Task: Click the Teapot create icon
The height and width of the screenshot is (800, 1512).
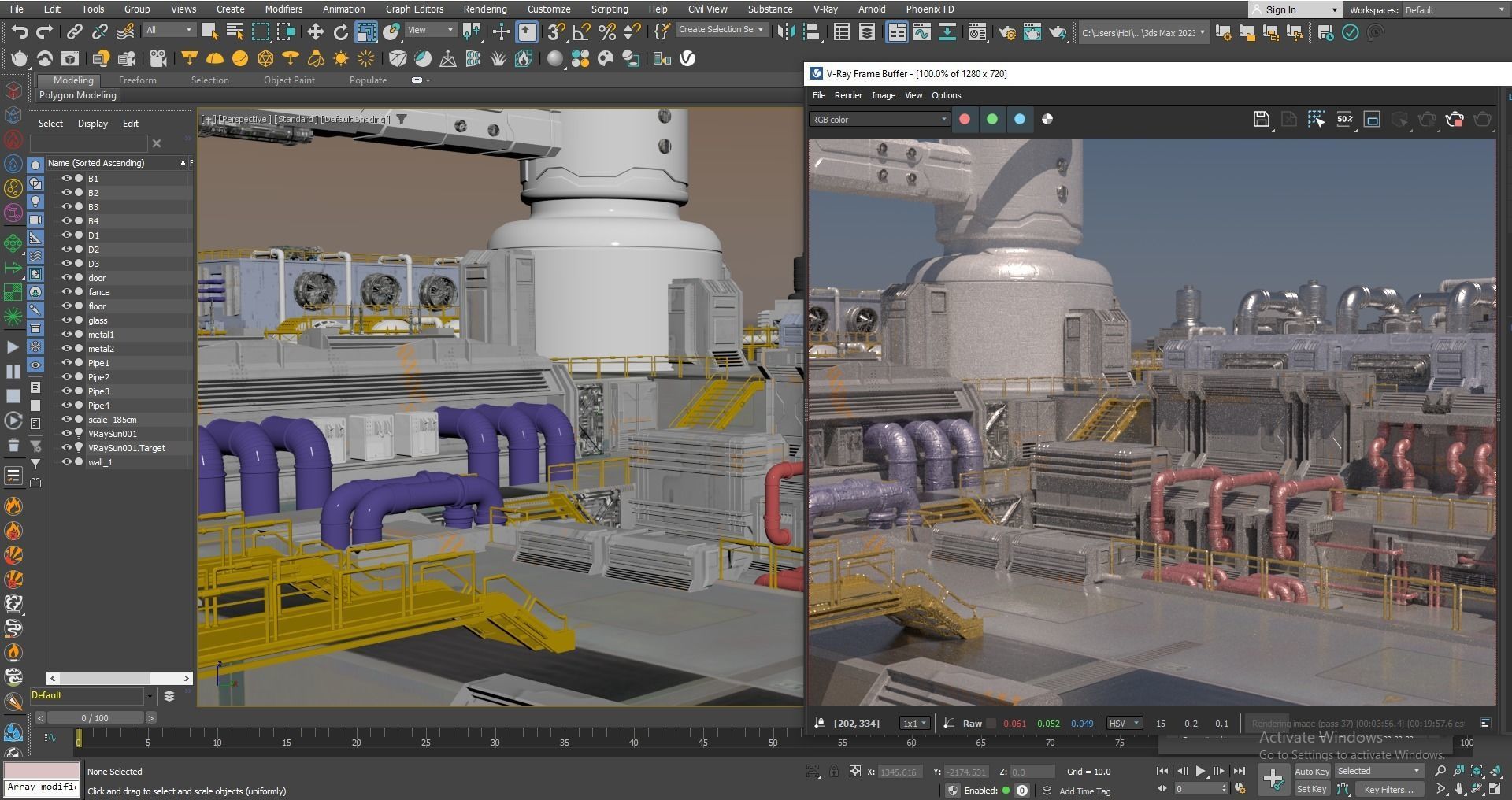Action: click(19, 58)
